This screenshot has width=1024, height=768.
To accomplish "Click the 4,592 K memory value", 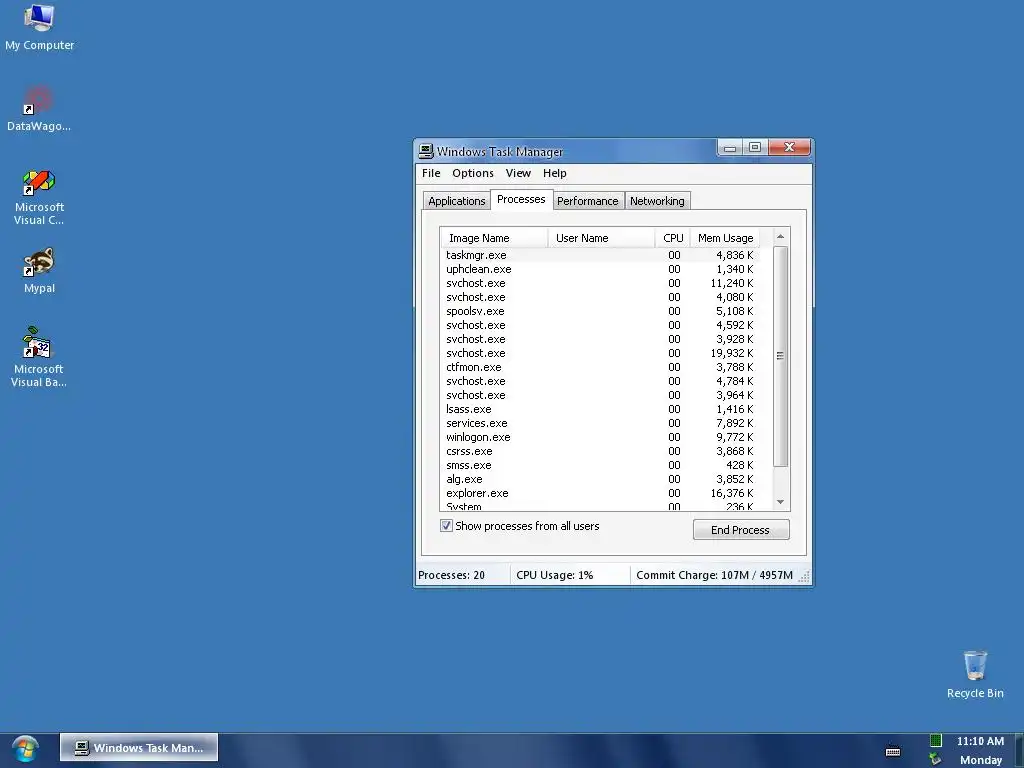I will [735, 325].
